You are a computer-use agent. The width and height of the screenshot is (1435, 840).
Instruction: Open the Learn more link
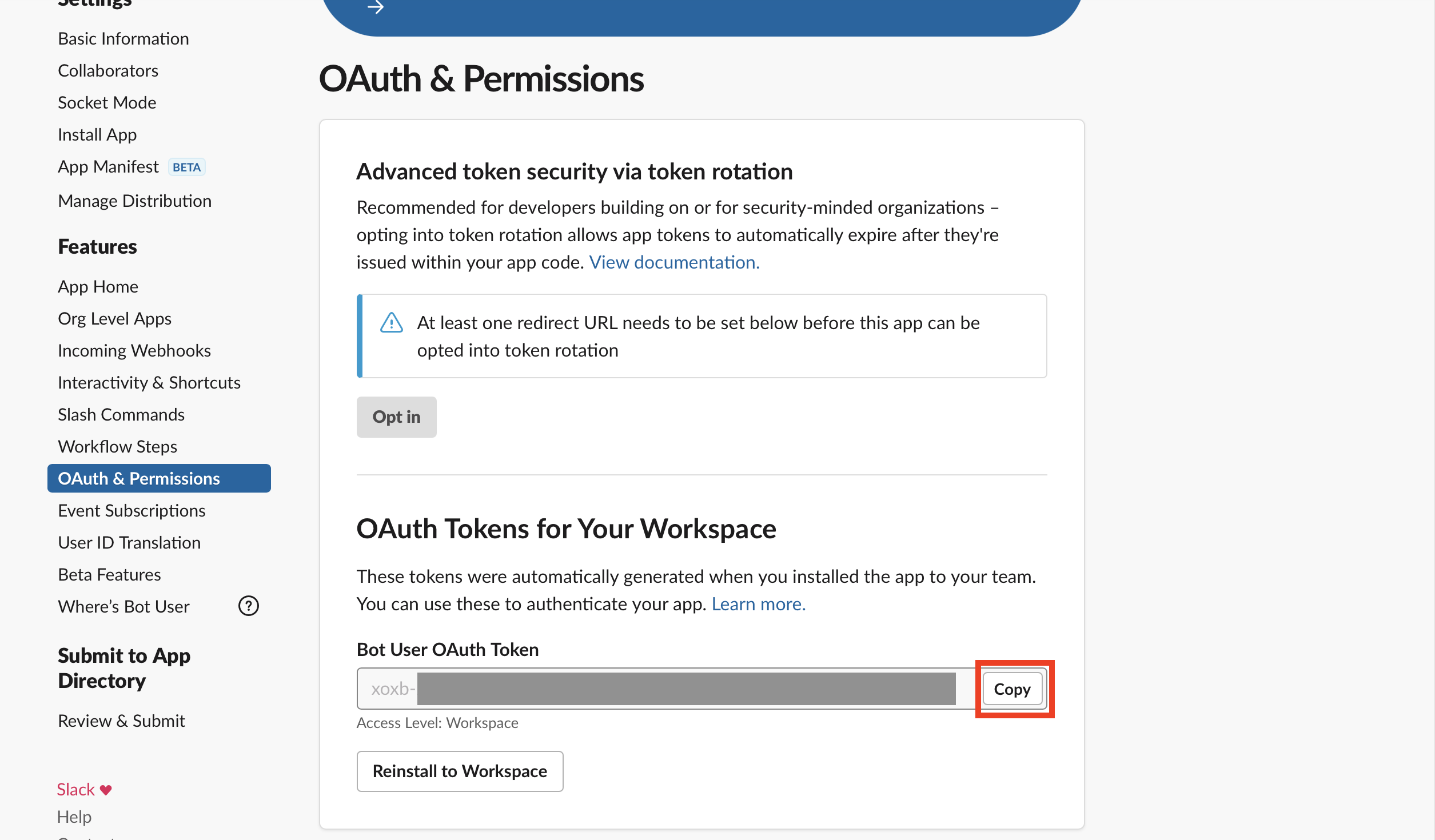pos(759,604)
